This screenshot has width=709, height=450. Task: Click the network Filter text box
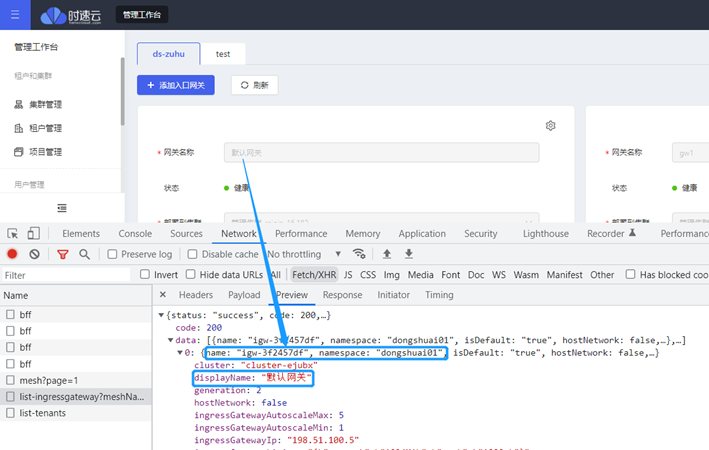click(x=66, y=275)
